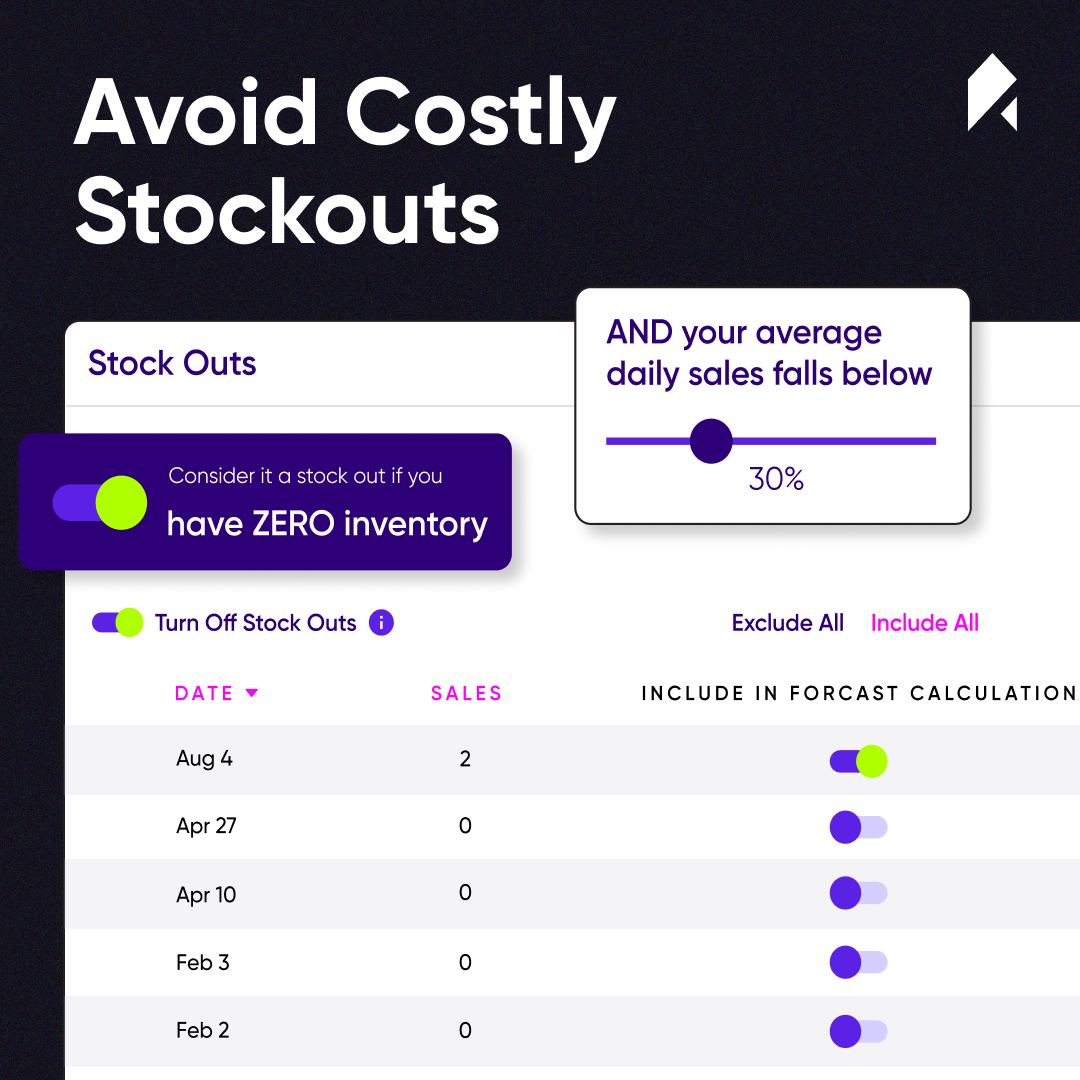1080x1080 pixels.
Task: Click the 30% slider value label
Action: [x=776, y=479]
